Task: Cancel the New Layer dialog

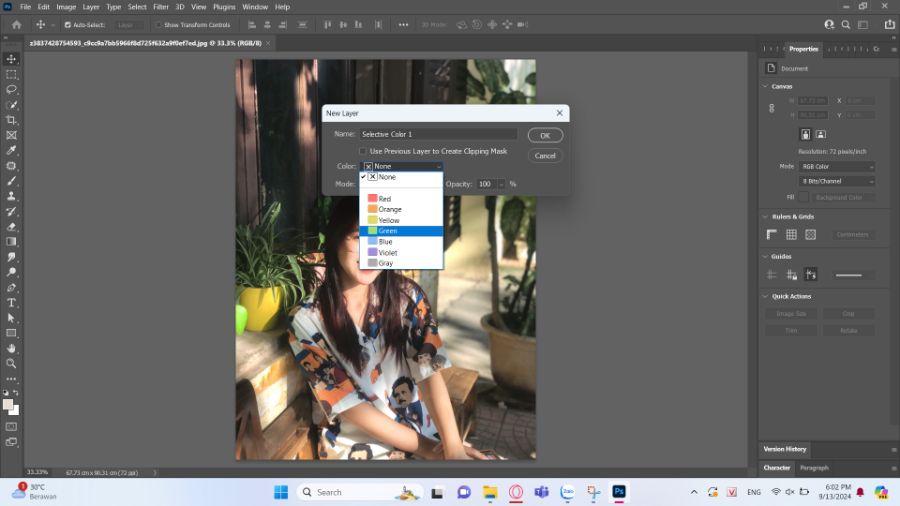Action: [x=545, y=156]
